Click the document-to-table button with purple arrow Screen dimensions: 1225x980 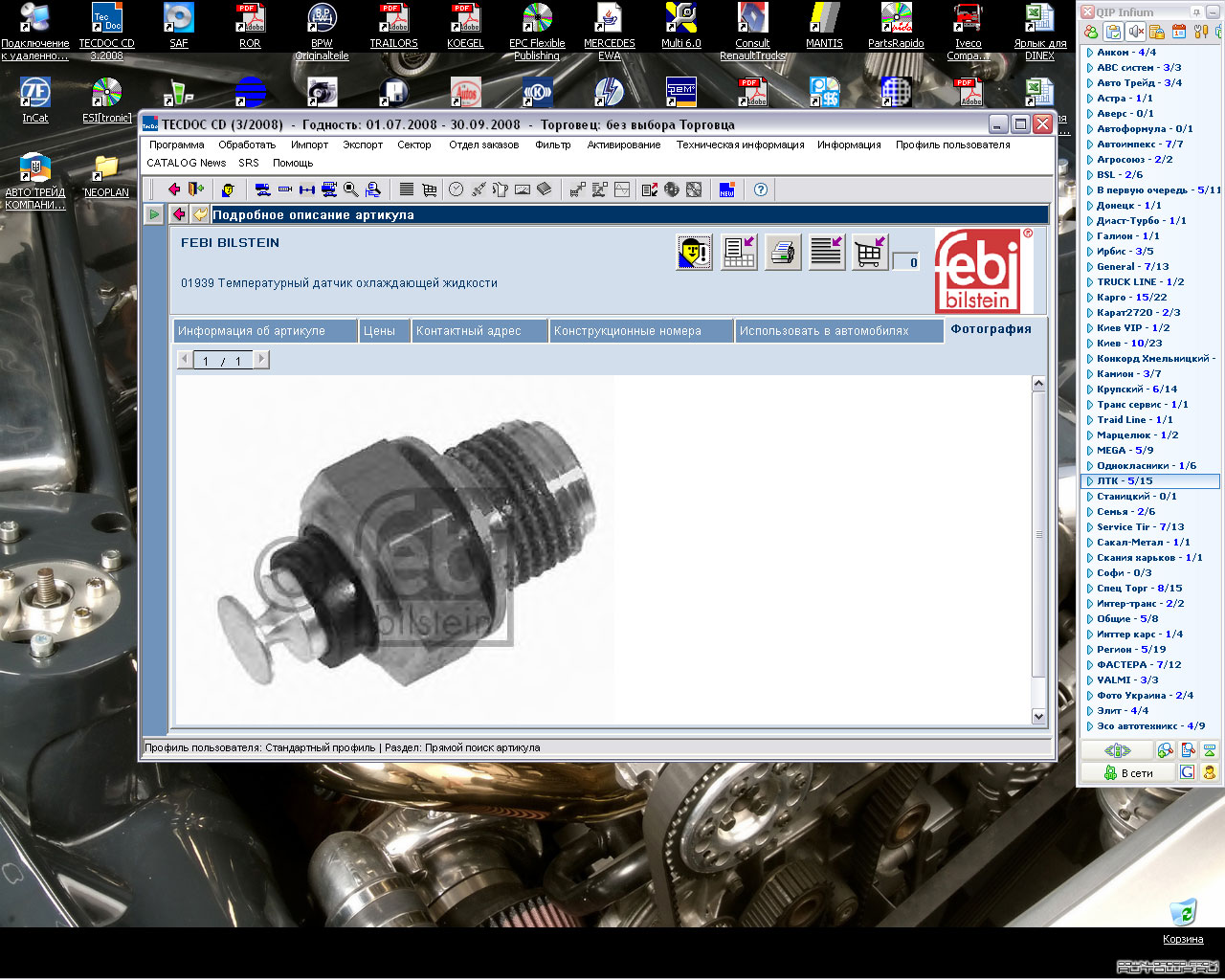click(739, 252)
